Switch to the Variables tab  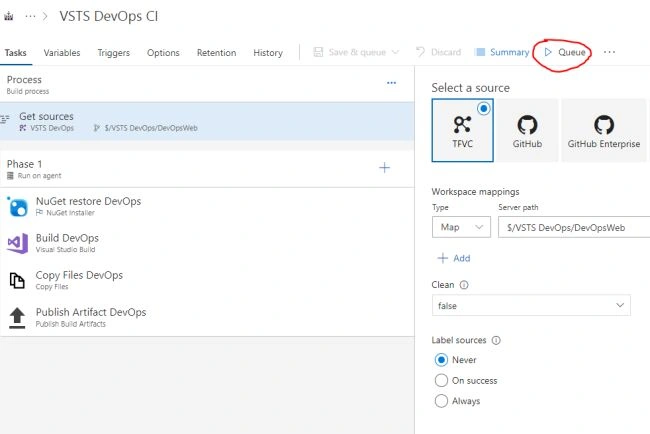[62, 53]
